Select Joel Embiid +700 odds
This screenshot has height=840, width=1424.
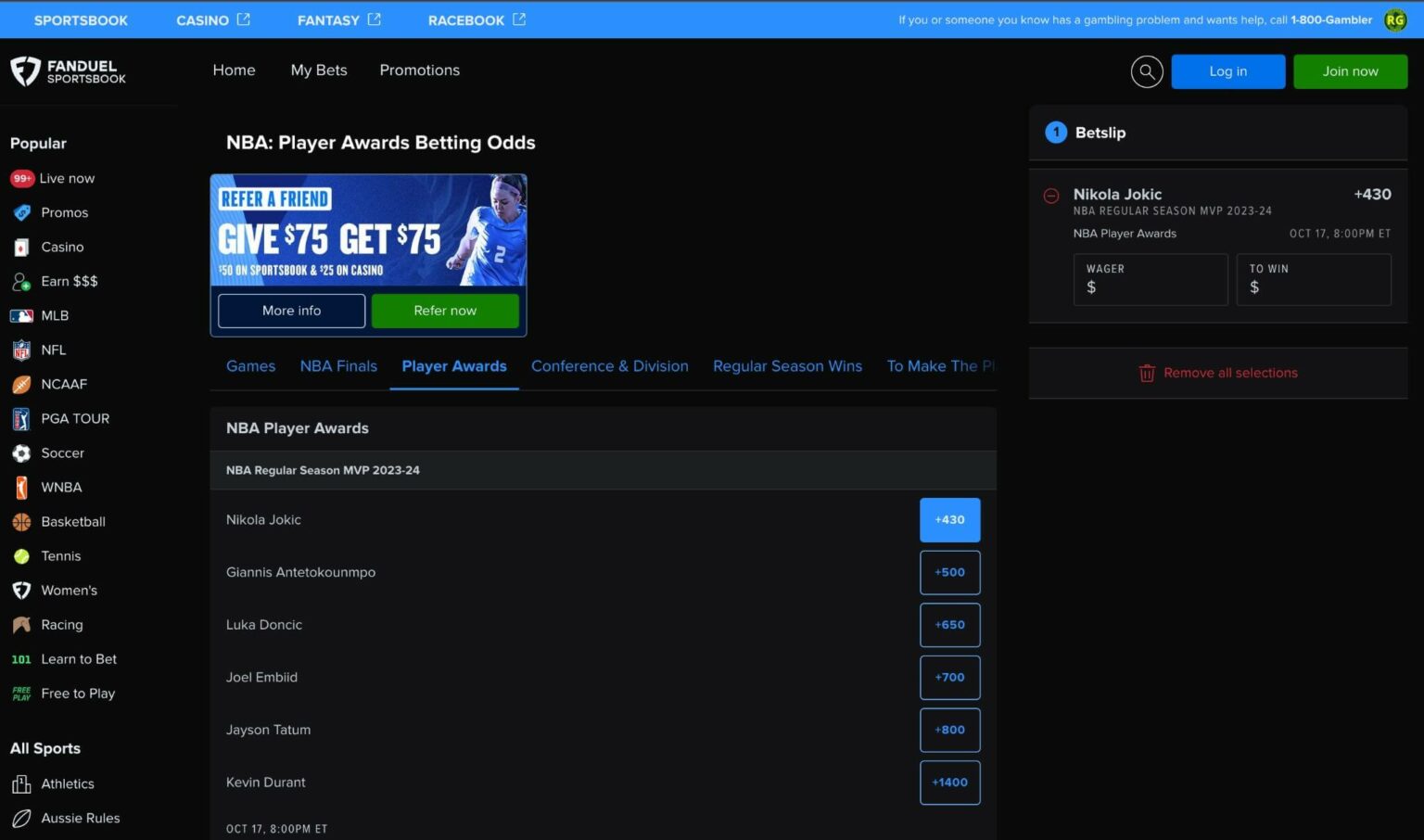(x=949, y=677)
